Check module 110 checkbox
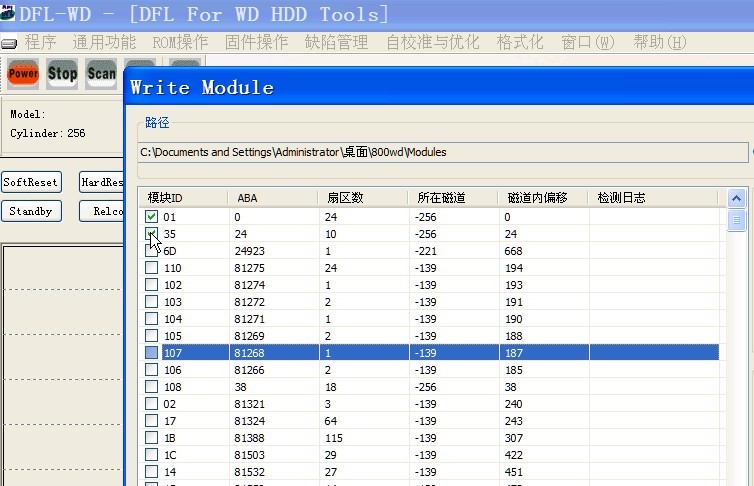The width and height of the screenshot is (754, 486). pyautogui.click(x=151, y=267)
